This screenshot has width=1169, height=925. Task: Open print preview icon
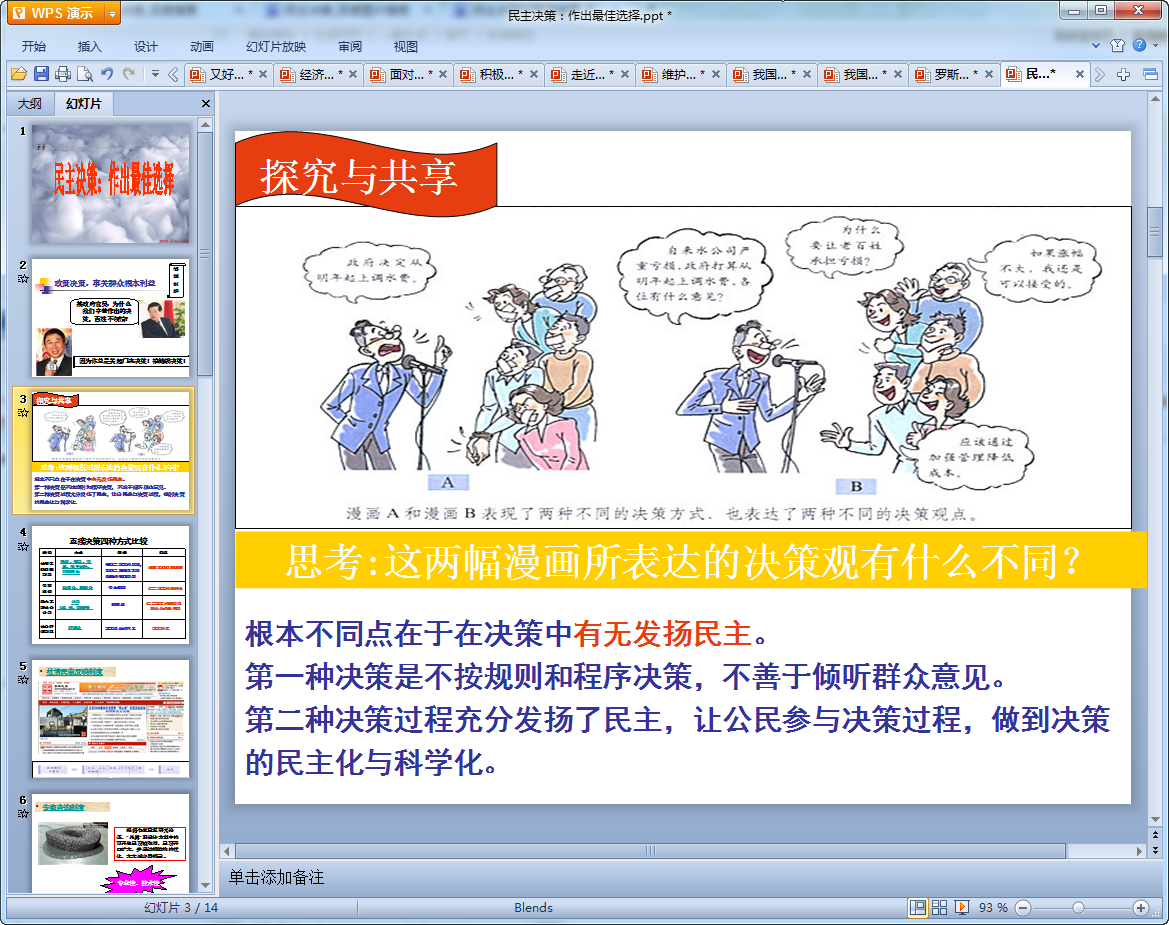85,74
